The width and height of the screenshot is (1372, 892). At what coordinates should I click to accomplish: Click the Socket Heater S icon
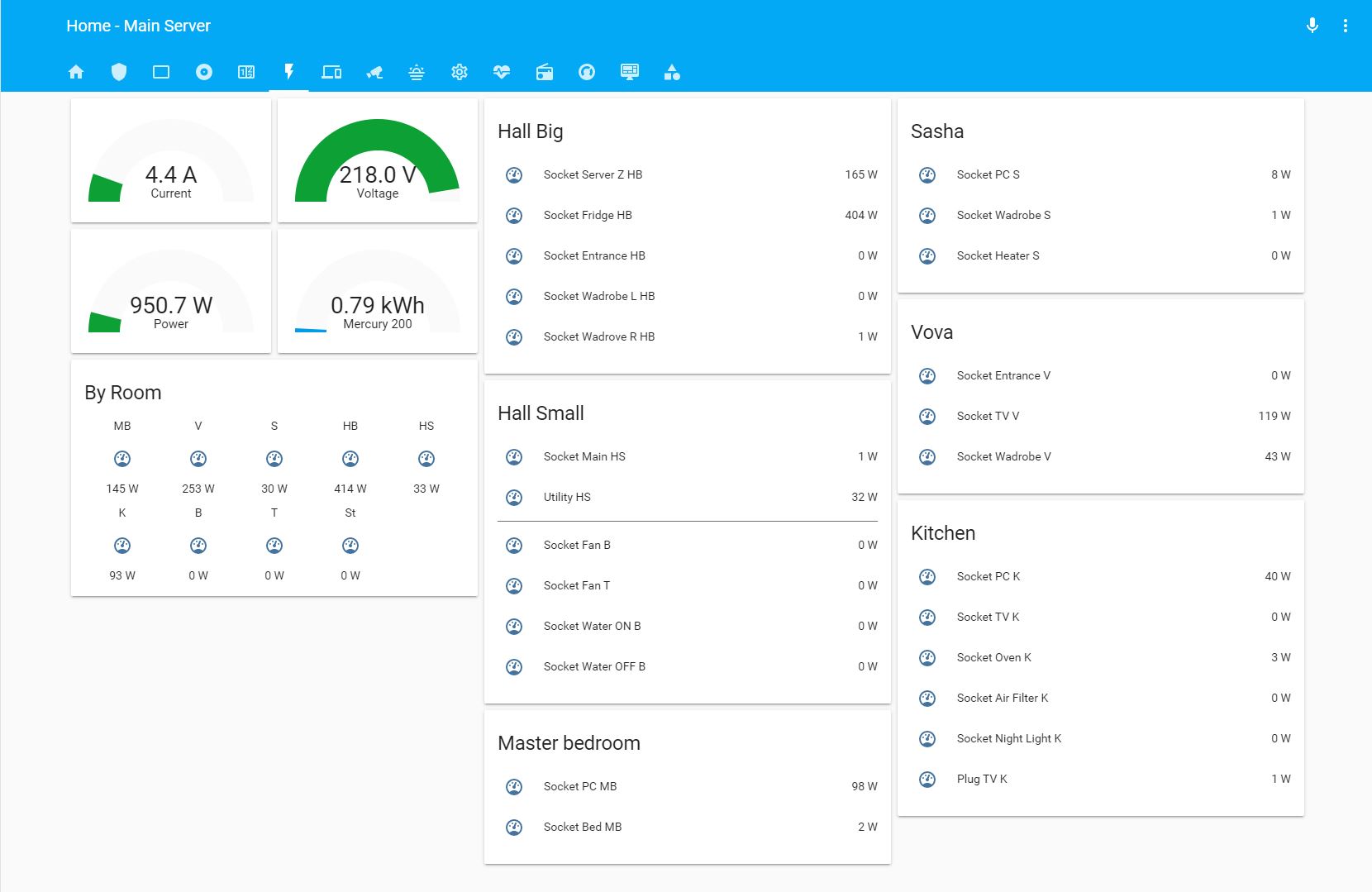click(x=927, y=255)
